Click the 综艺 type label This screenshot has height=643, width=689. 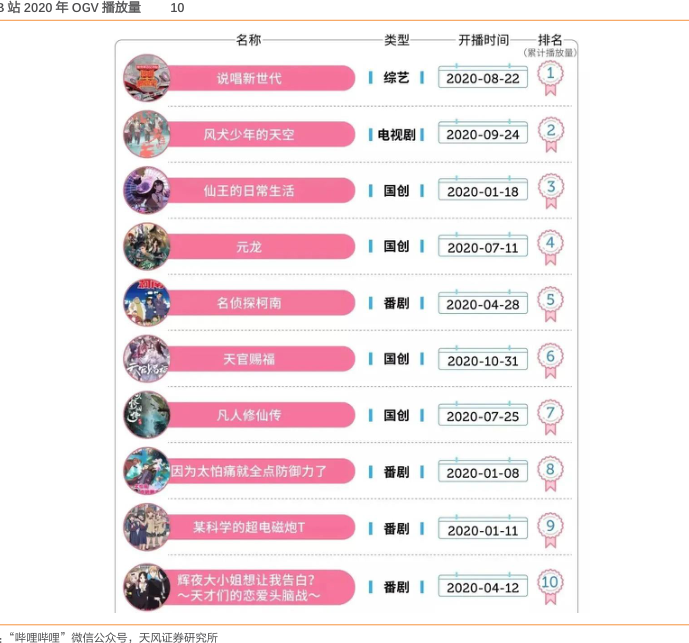click(396, 78)
